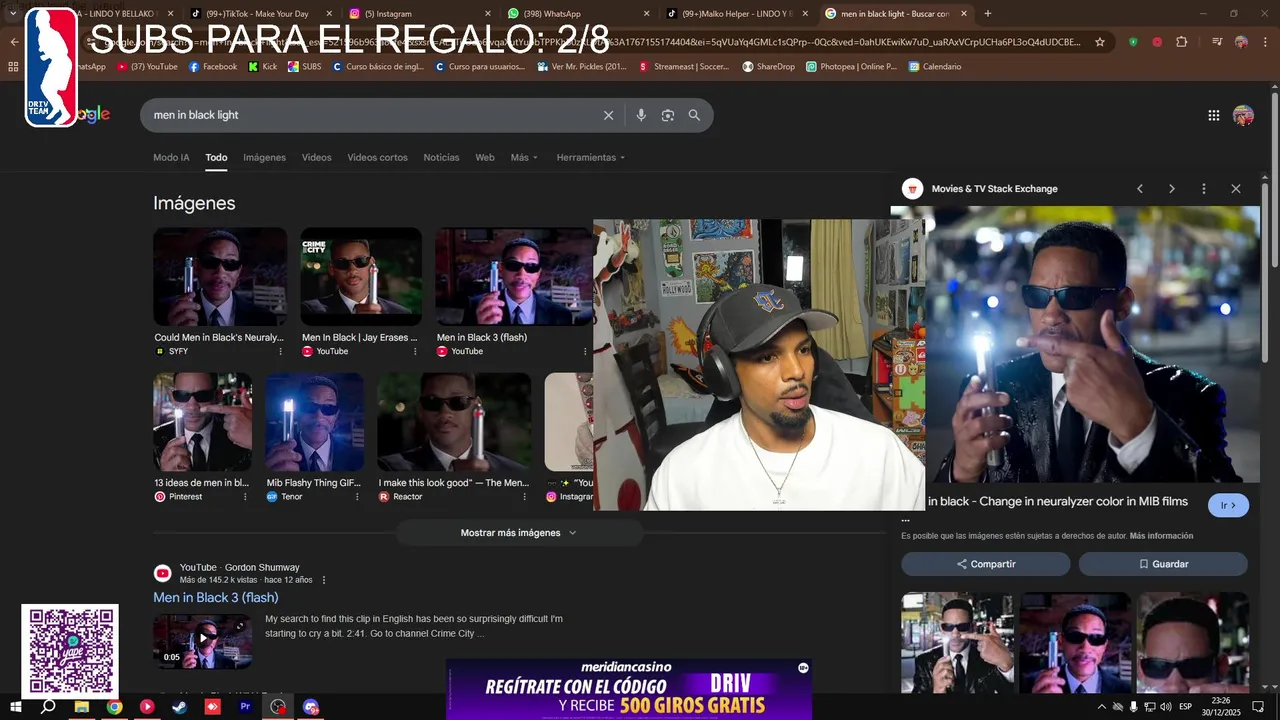Open more options in image preview panel
The image size is (1280, 720).
pyautogui.click(x=1204, y=189)
